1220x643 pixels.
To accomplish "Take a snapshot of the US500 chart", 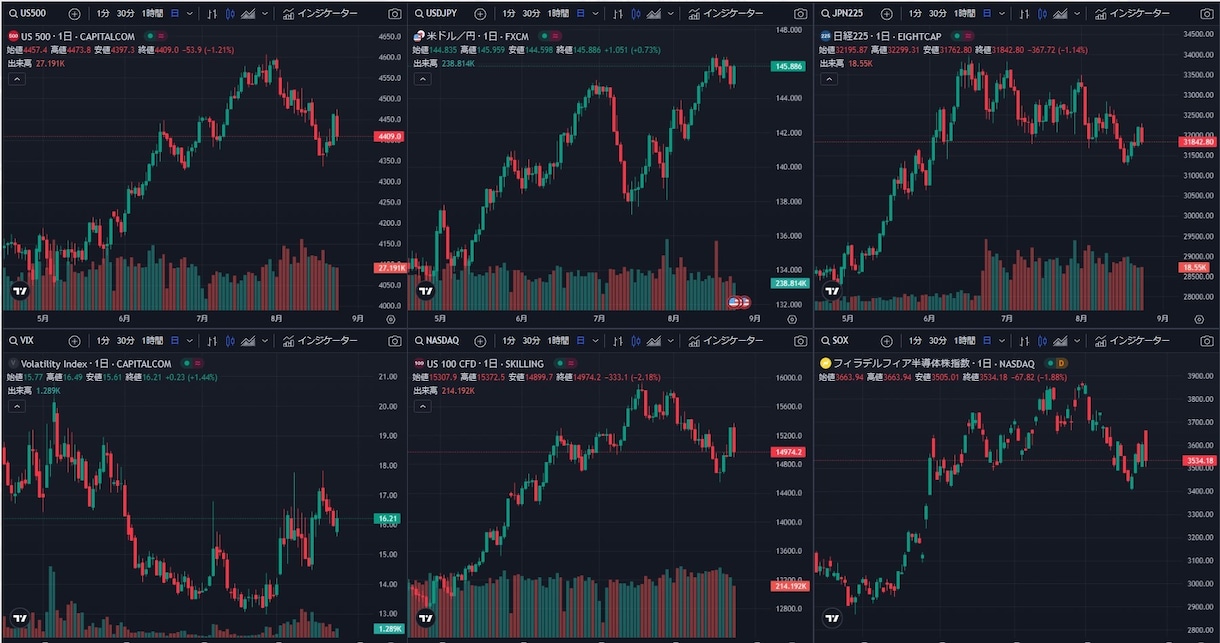I will [x=394, y=14].
